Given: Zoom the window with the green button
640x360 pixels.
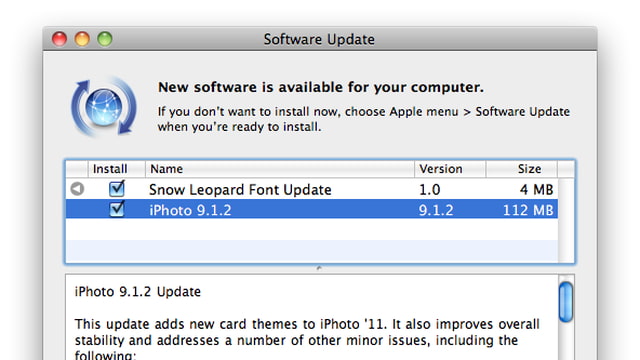Looking at the screenshot, I should coord(105,39).
